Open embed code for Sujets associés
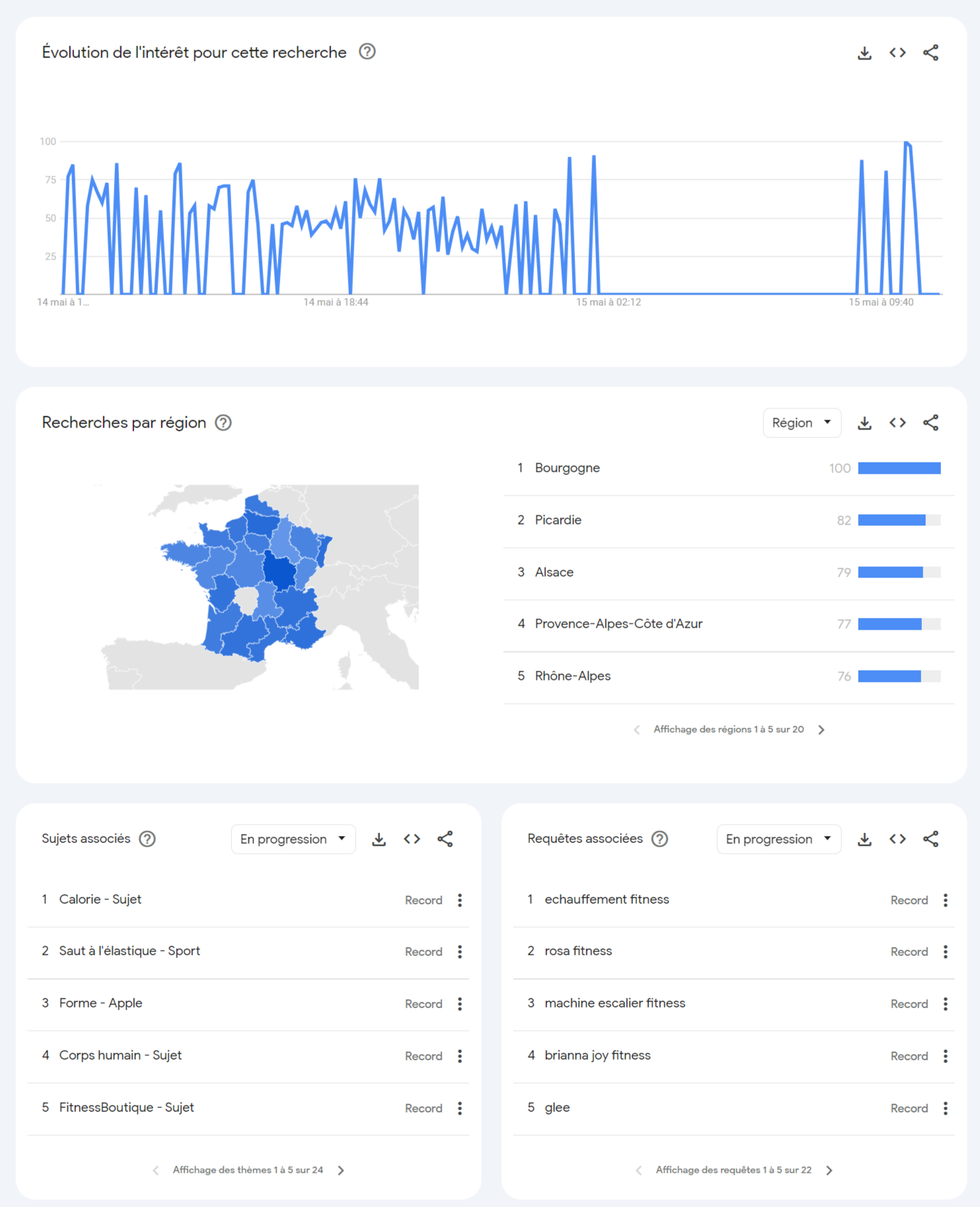Viewport: 980px width, 1207px height. 412,839
